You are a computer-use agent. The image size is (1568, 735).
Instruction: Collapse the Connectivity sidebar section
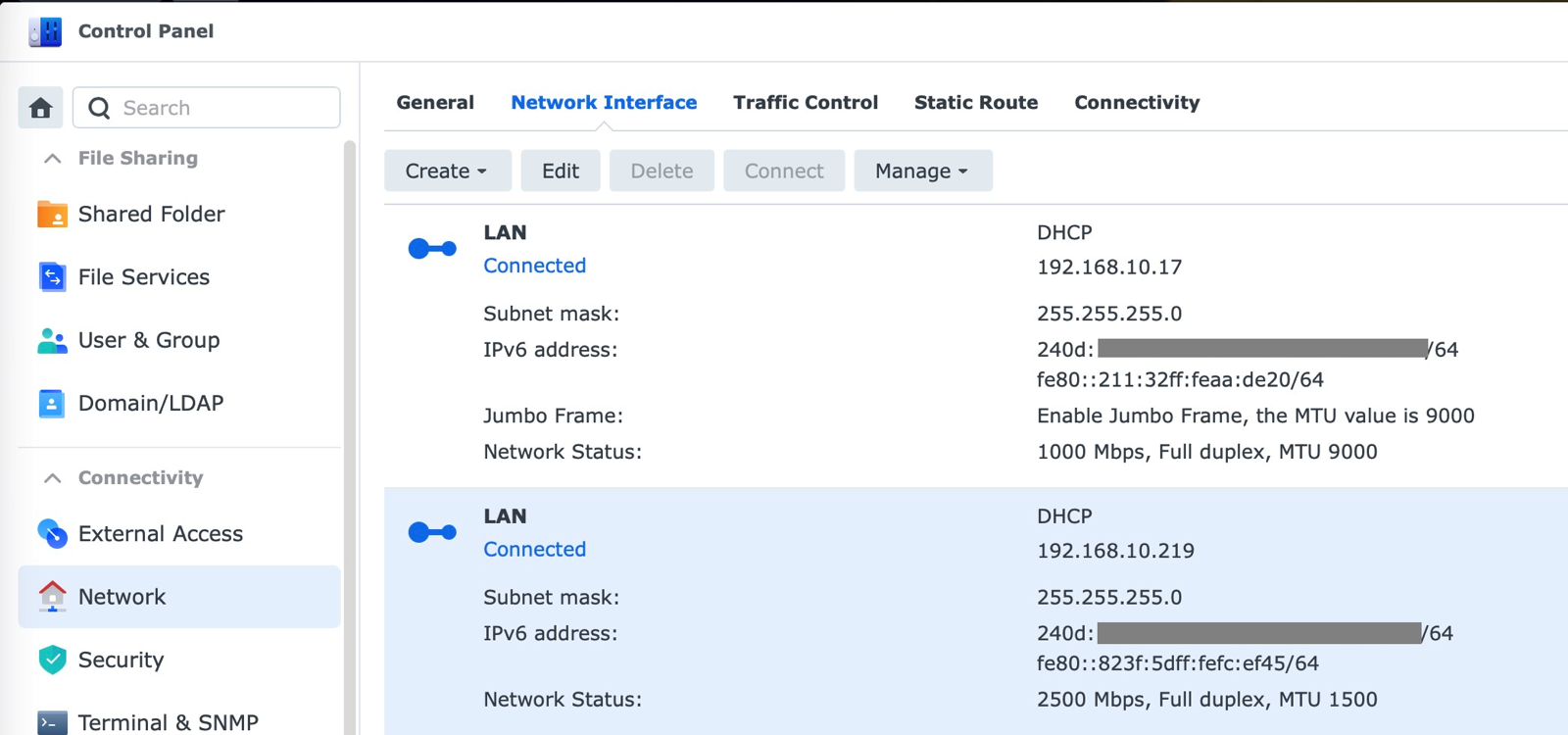[x=53, y=478]
